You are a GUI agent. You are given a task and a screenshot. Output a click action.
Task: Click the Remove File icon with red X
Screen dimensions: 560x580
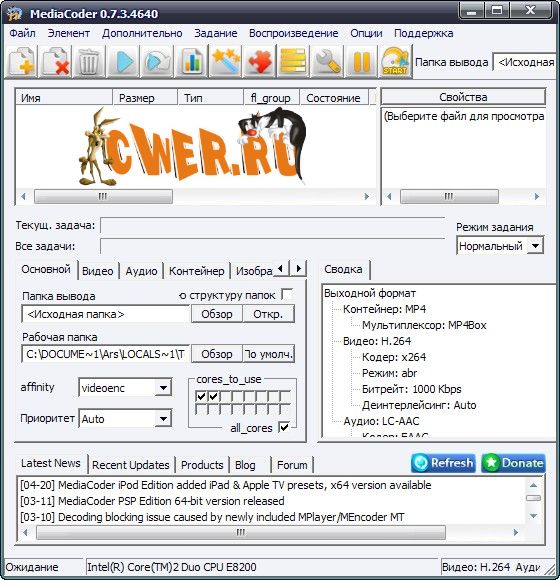pos(55,61)
